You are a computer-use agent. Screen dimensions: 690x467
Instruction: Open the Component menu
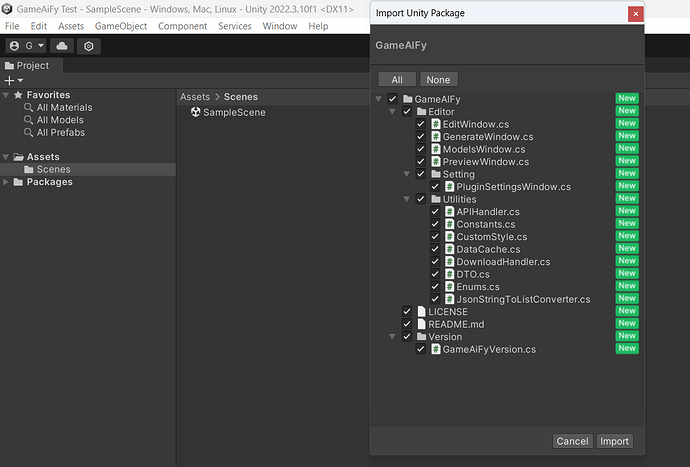tap(182, 26)
